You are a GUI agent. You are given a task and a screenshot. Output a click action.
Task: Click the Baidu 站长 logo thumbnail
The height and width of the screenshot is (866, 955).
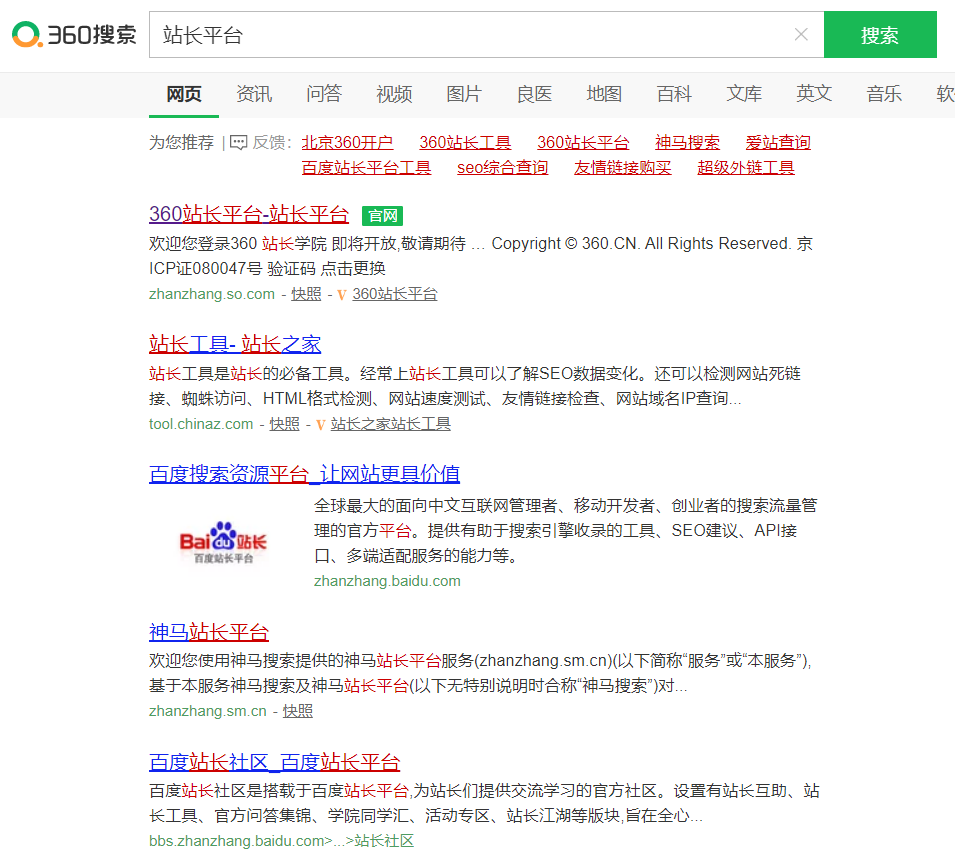(223, 543)
